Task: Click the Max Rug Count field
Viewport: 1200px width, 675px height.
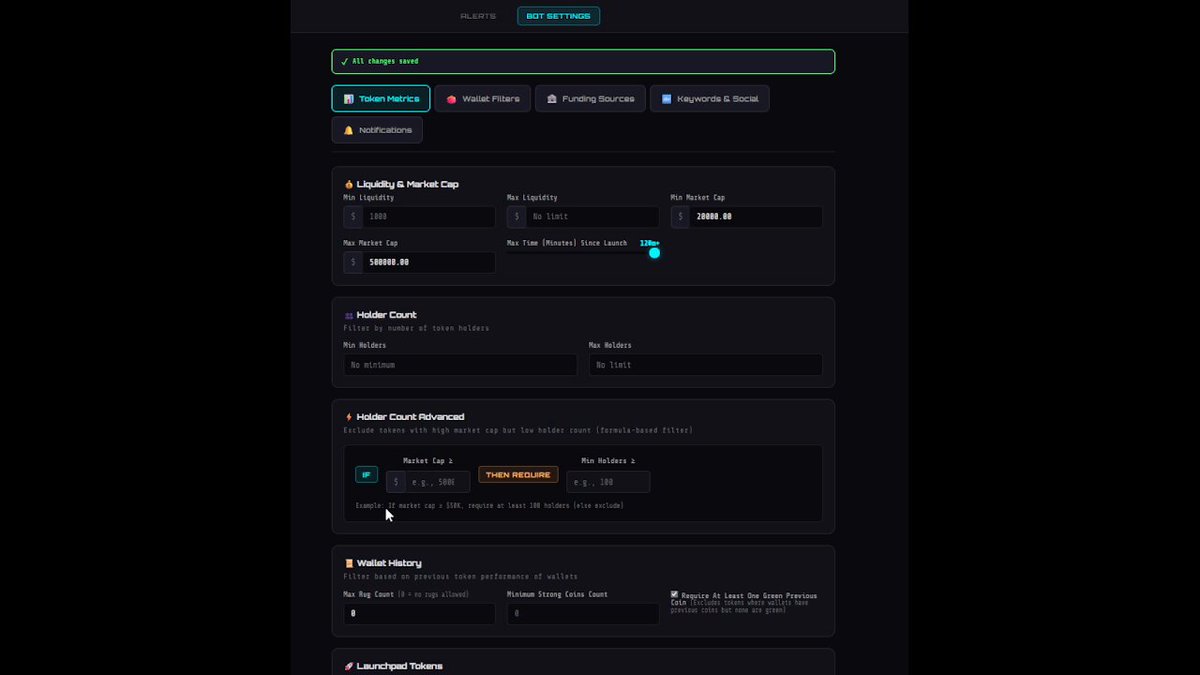Action: (x=419, y=613)
